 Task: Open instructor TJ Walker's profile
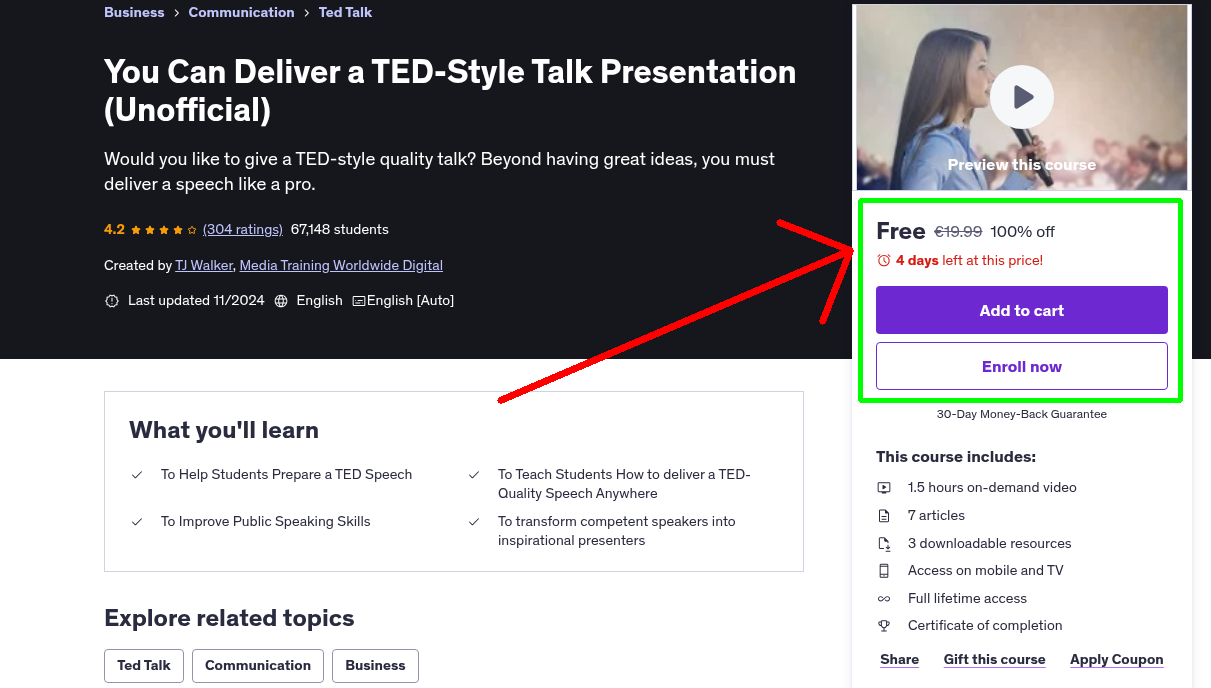pos(205,265)
